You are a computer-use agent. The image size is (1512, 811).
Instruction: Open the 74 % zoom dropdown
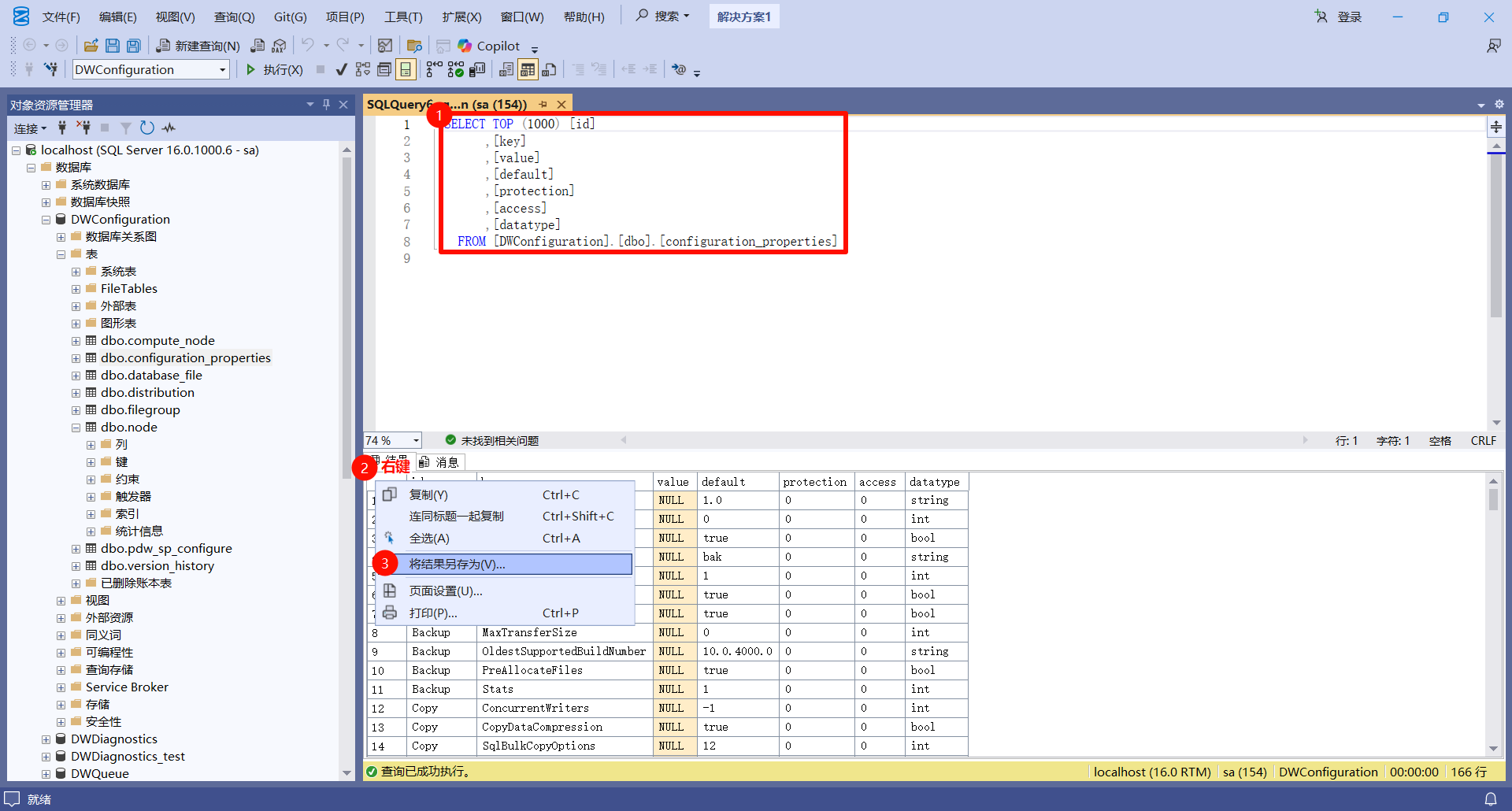tap(416, 440)
